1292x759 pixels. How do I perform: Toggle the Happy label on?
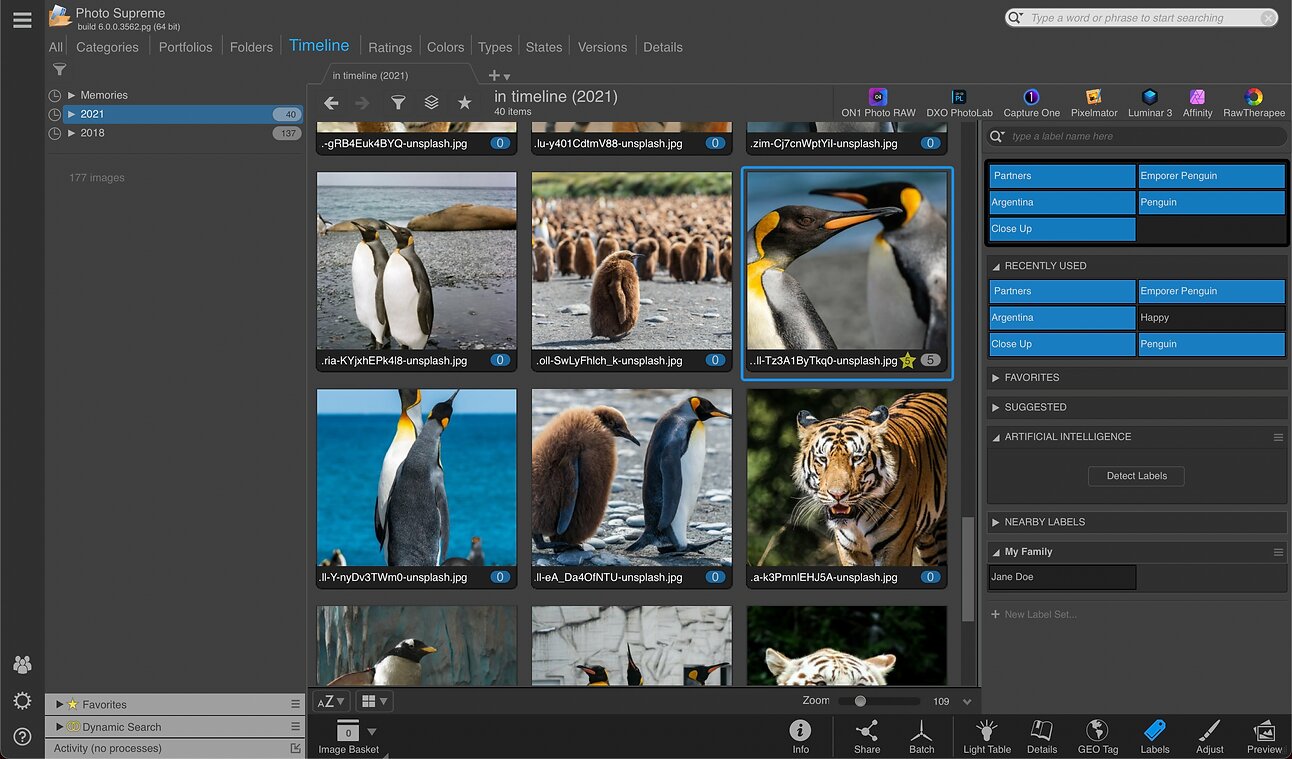[1211, 318]
